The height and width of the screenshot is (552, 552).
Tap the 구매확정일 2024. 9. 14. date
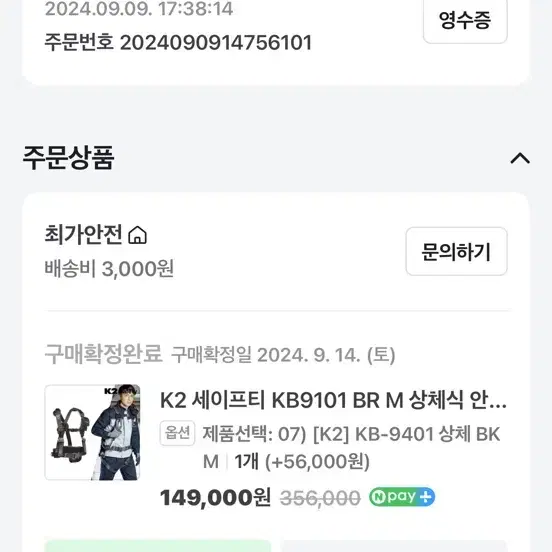click(283, 355)
